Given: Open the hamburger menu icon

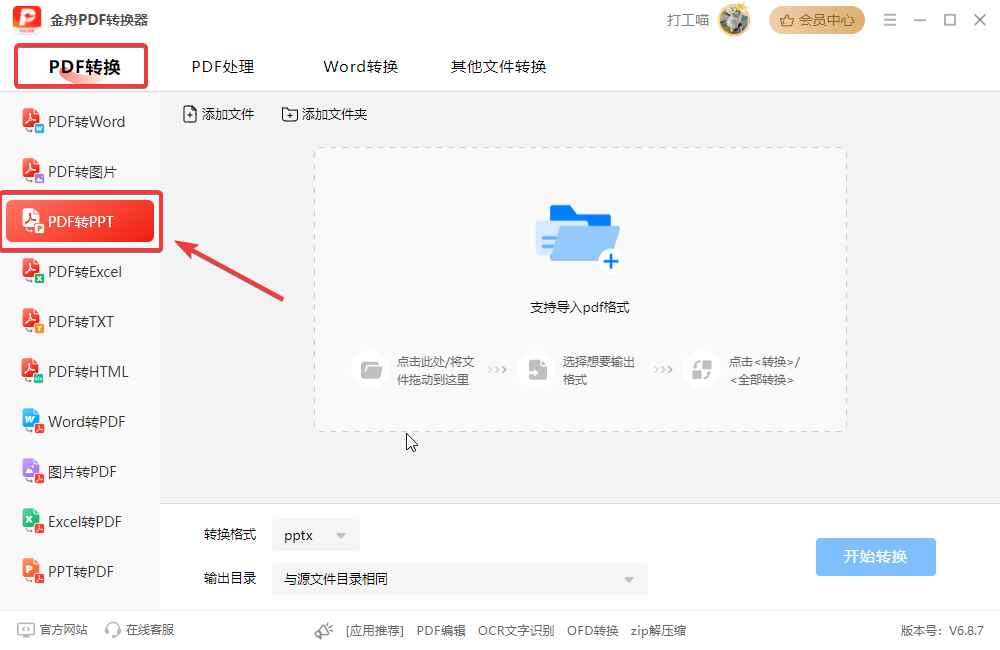Looking at the screenshot, I should [x=890, y=20].
